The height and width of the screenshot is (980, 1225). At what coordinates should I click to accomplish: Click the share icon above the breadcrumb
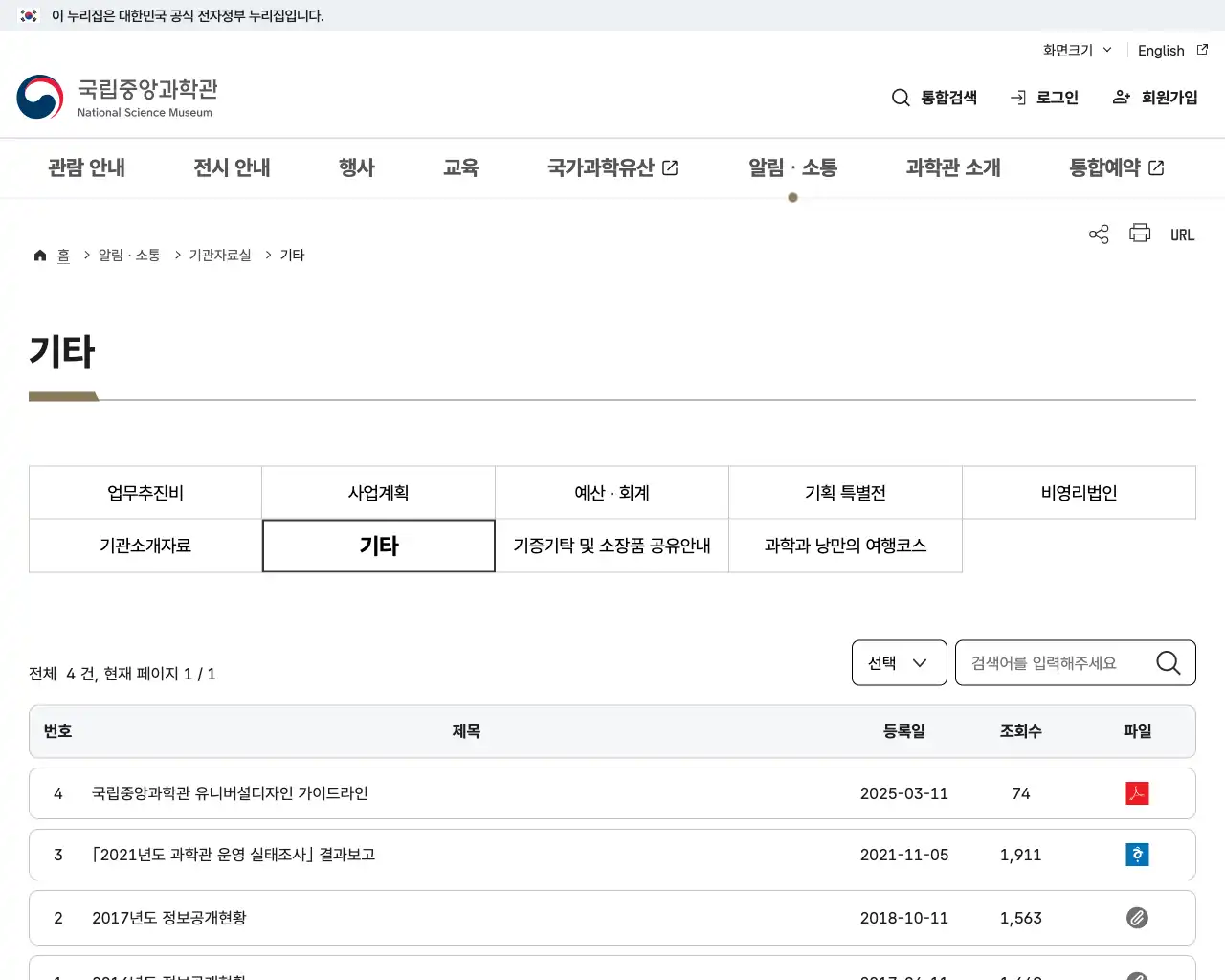coord(1098,234)
